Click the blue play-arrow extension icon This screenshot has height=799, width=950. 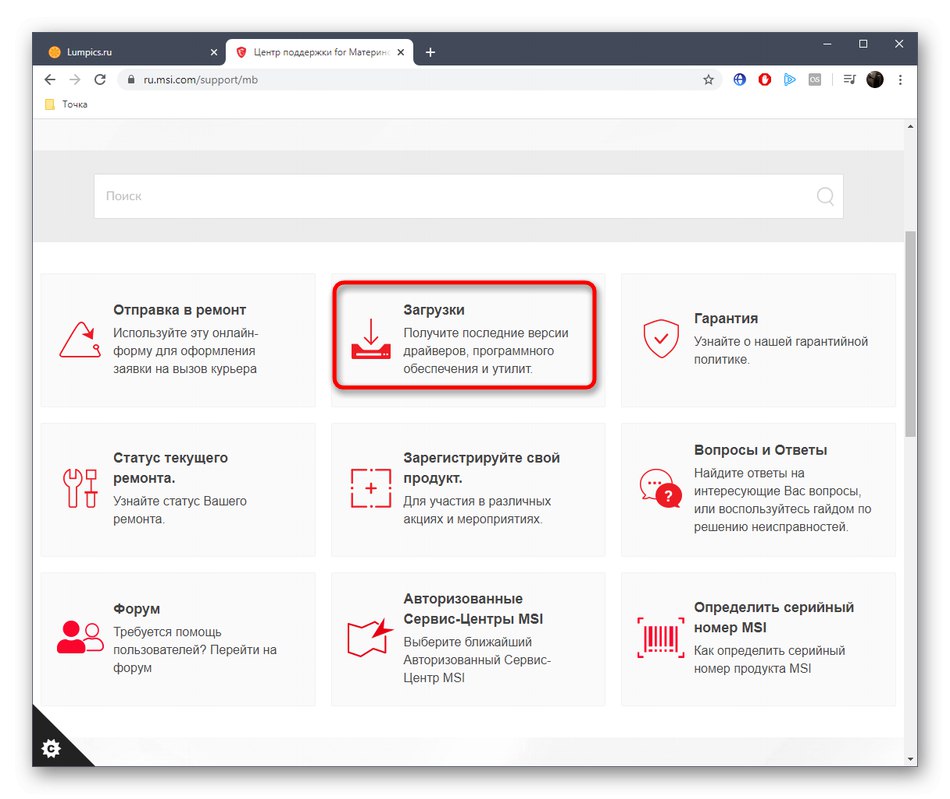click(x=789, y=79)
